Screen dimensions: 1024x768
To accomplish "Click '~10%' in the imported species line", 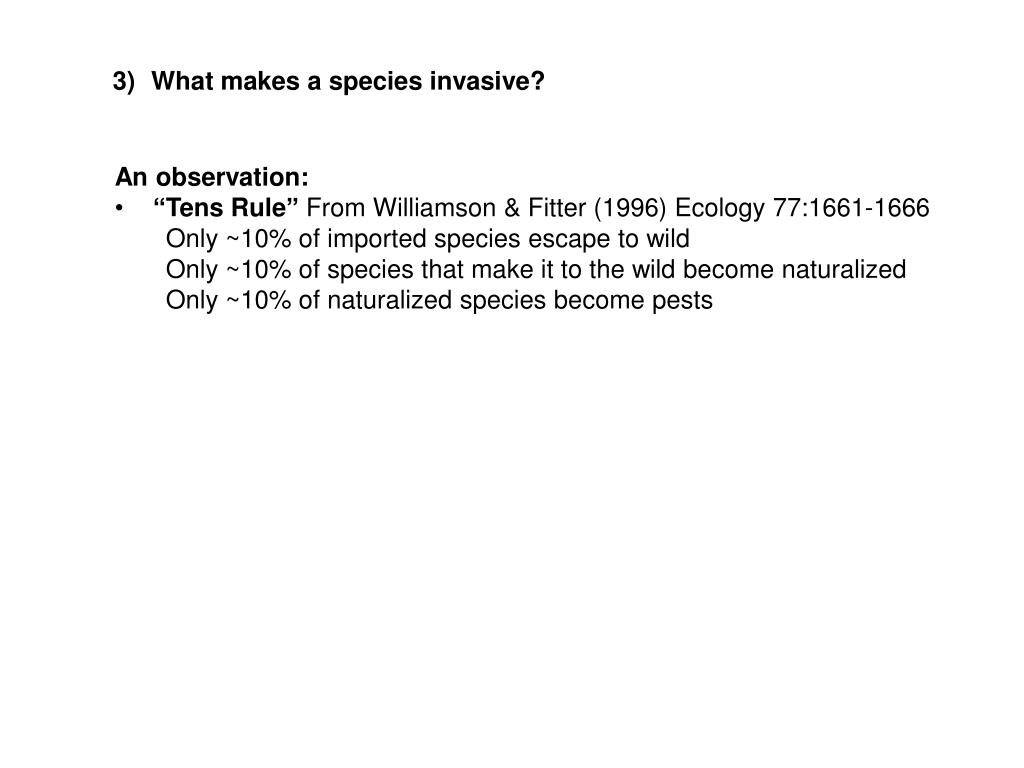I will coord(259,239).
